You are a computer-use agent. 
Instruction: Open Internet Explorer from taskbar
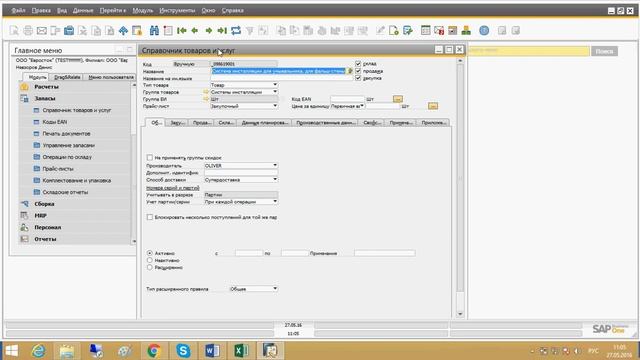pyautogui.click(x=39, y=351)
